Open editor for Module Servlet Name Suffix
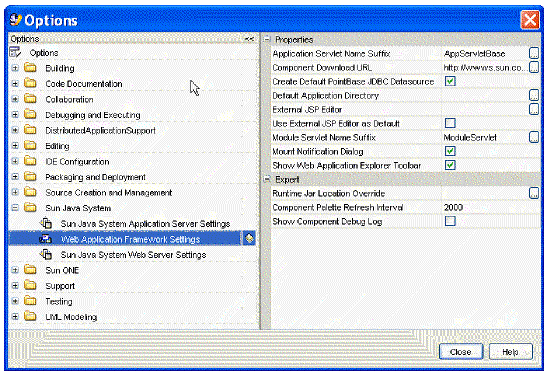 tap(534, 137)
